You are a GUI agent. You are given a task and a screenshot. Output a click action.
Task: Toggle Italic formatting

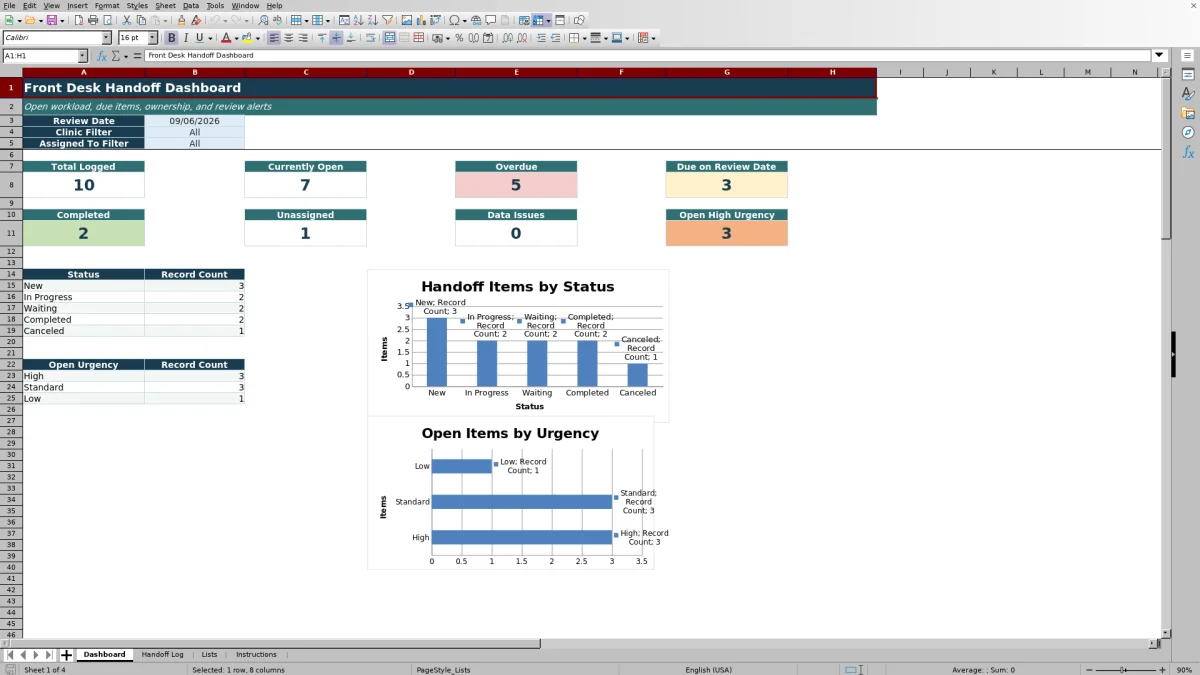coord(185,38)
